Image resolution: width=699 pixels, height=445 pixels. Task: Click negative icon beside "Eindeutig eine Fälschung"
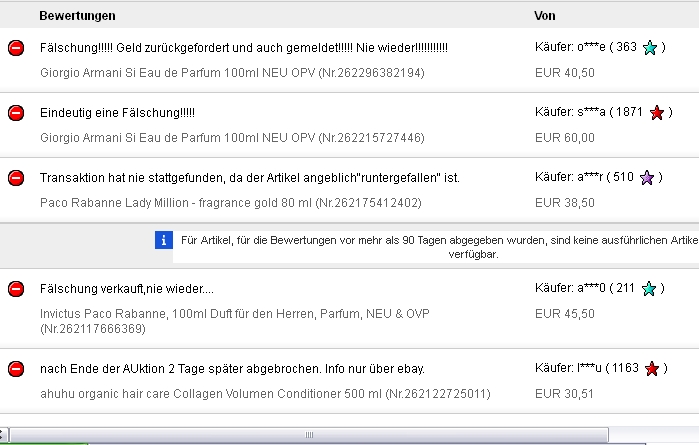16,113
